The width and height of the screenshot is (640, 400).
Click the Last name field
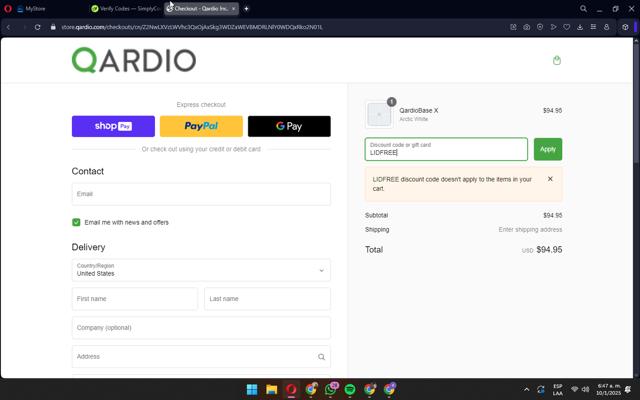(267, 299)
